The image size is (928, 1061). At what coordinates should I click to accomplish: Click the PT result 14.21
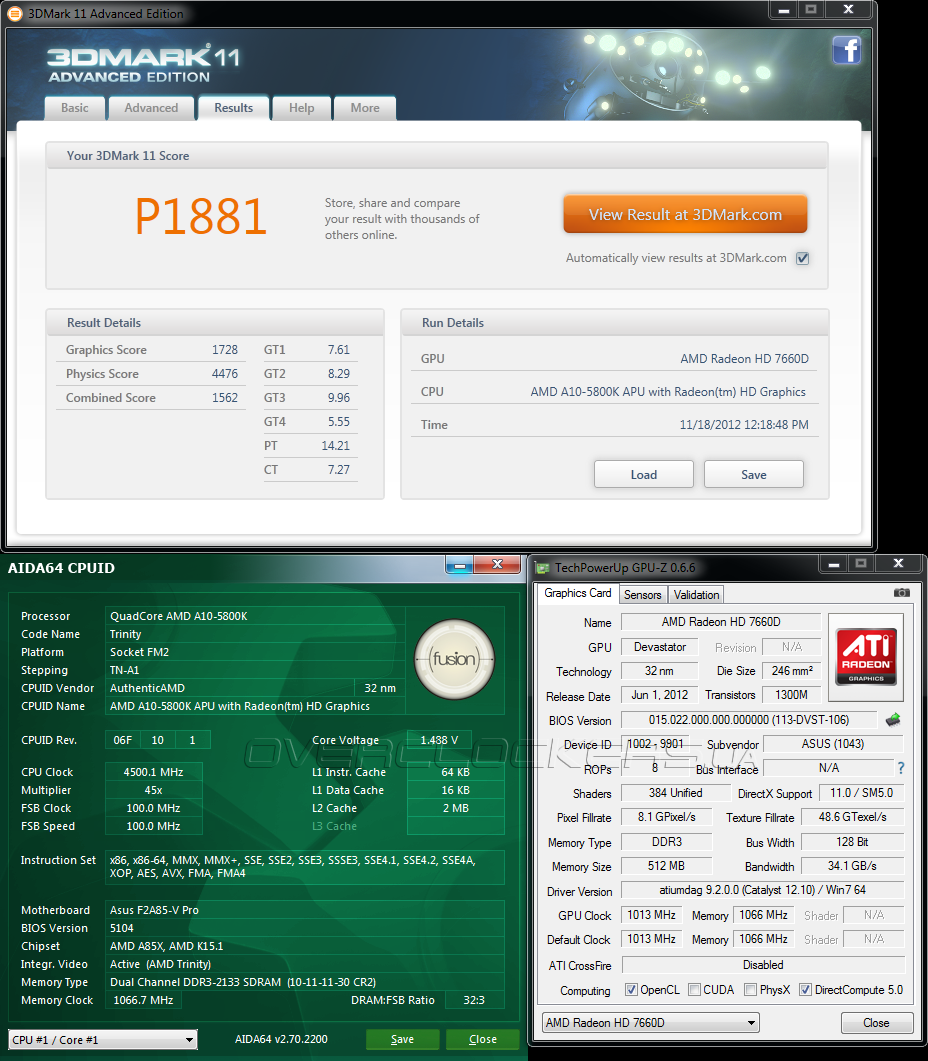point(336,446)
